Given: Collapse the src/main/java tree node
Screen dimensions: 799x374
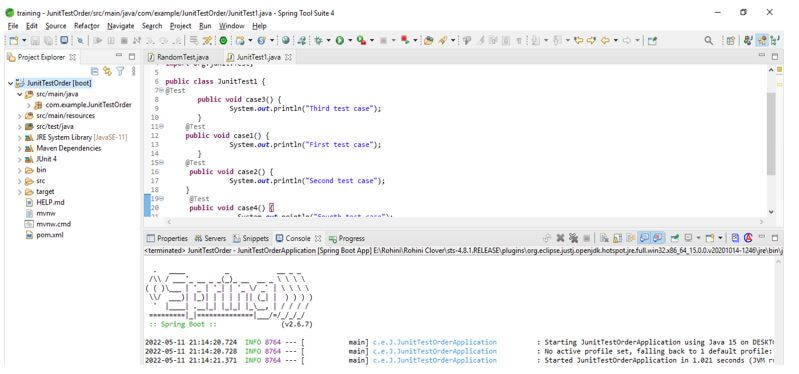Looking at the screenshot, I should pos(19,94).
